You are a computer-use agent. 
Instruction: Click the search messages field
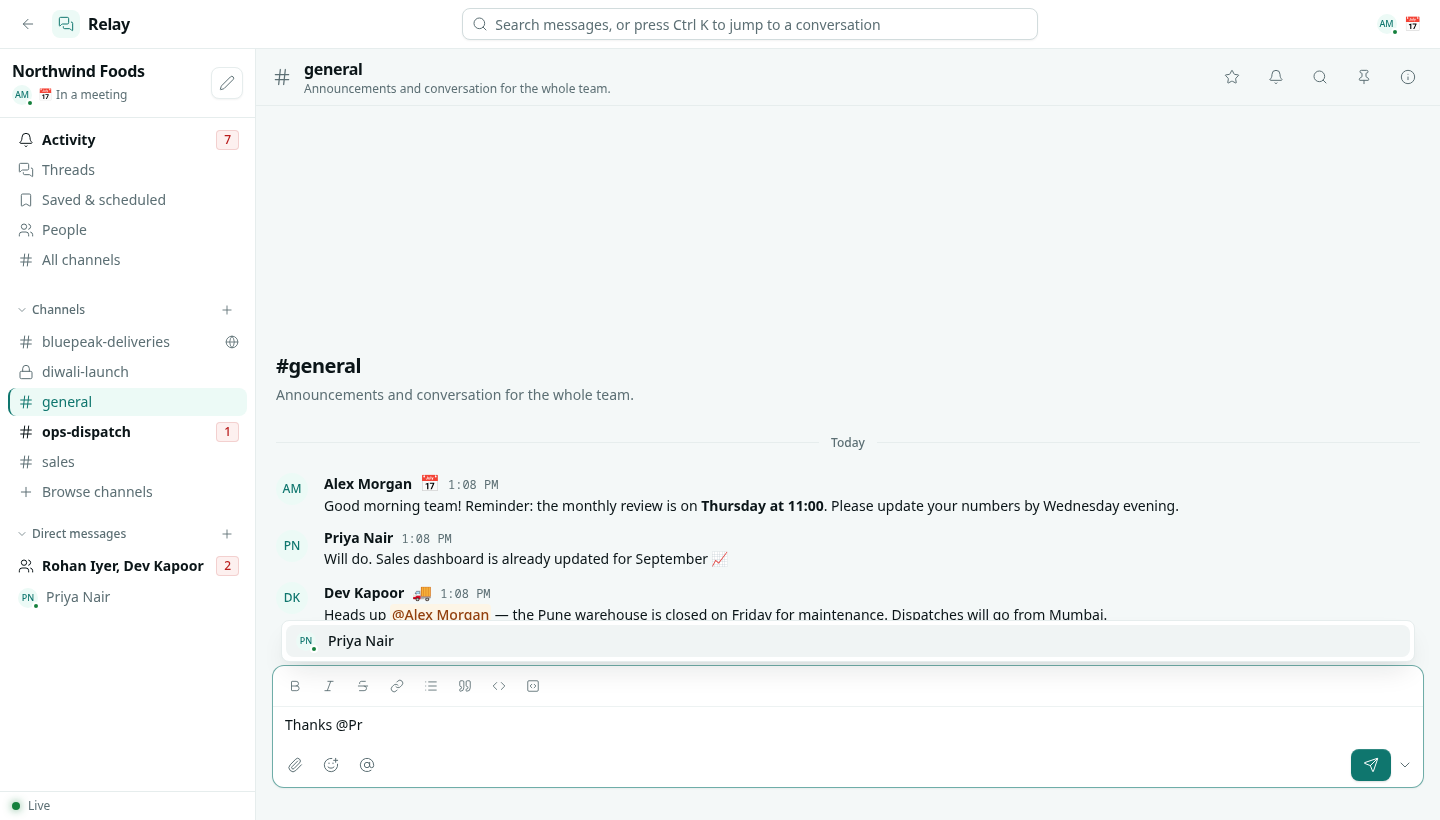tap(750, 24)
